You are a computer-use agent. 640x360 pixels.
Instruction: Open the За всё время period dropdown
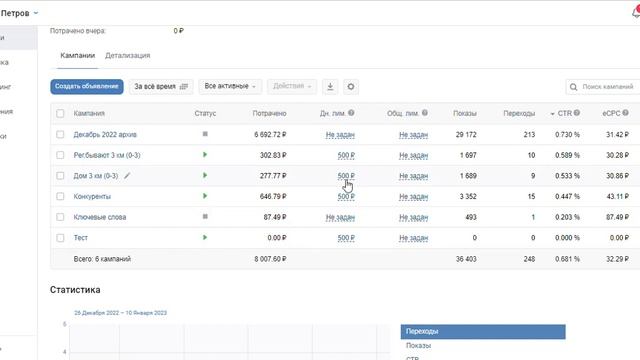161,87
